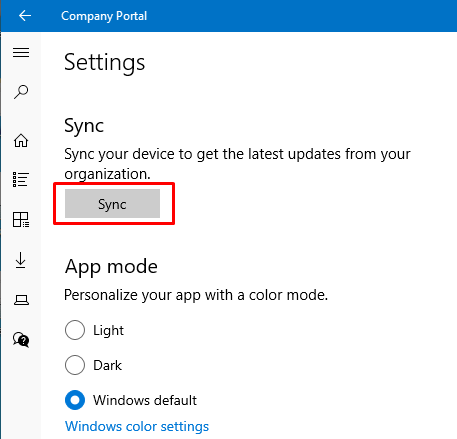The height and width of the screenshot is (439, 457).
Task: Open Help & support chat icon
Action: tap(21, 340)
